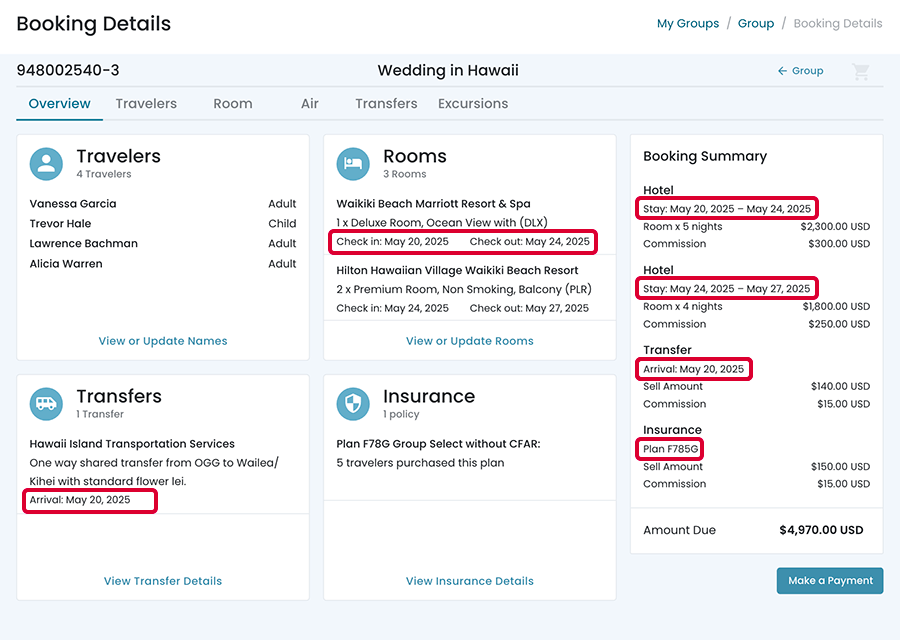Screen dimensions: 900x640
Task: Open the Room tab
Action: point(232,103)
